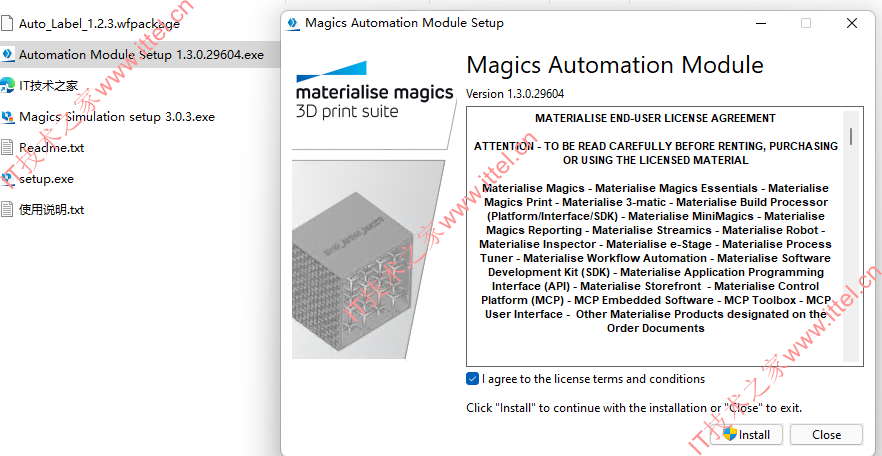Select the setup.exe file name

pyautogui.click(x=47, y=179)
